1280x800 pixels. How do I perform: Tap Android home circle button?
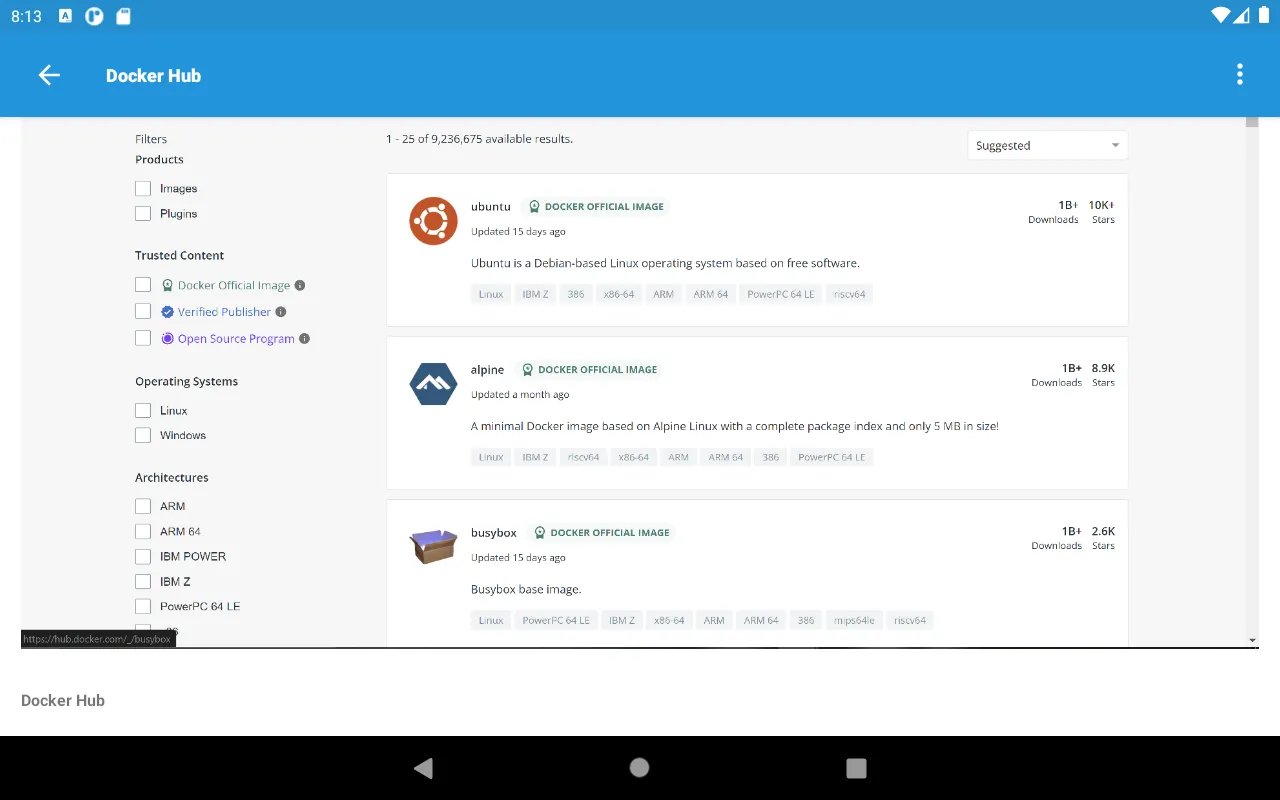[x=639, y=767]
